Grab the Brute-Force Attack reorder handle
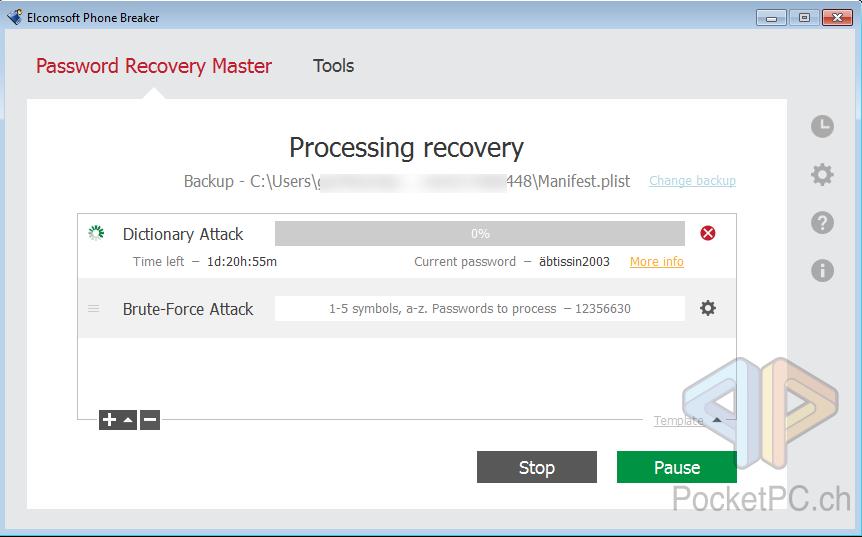This screenshot has width=862, height=537. 93,309
